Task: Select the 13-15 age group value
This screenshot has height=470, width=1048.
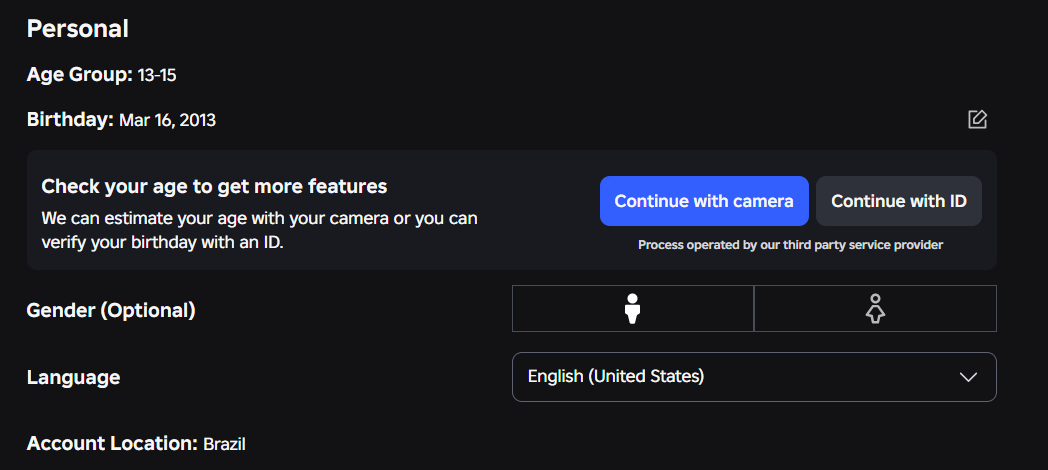Action: click(x=157, y=76)
